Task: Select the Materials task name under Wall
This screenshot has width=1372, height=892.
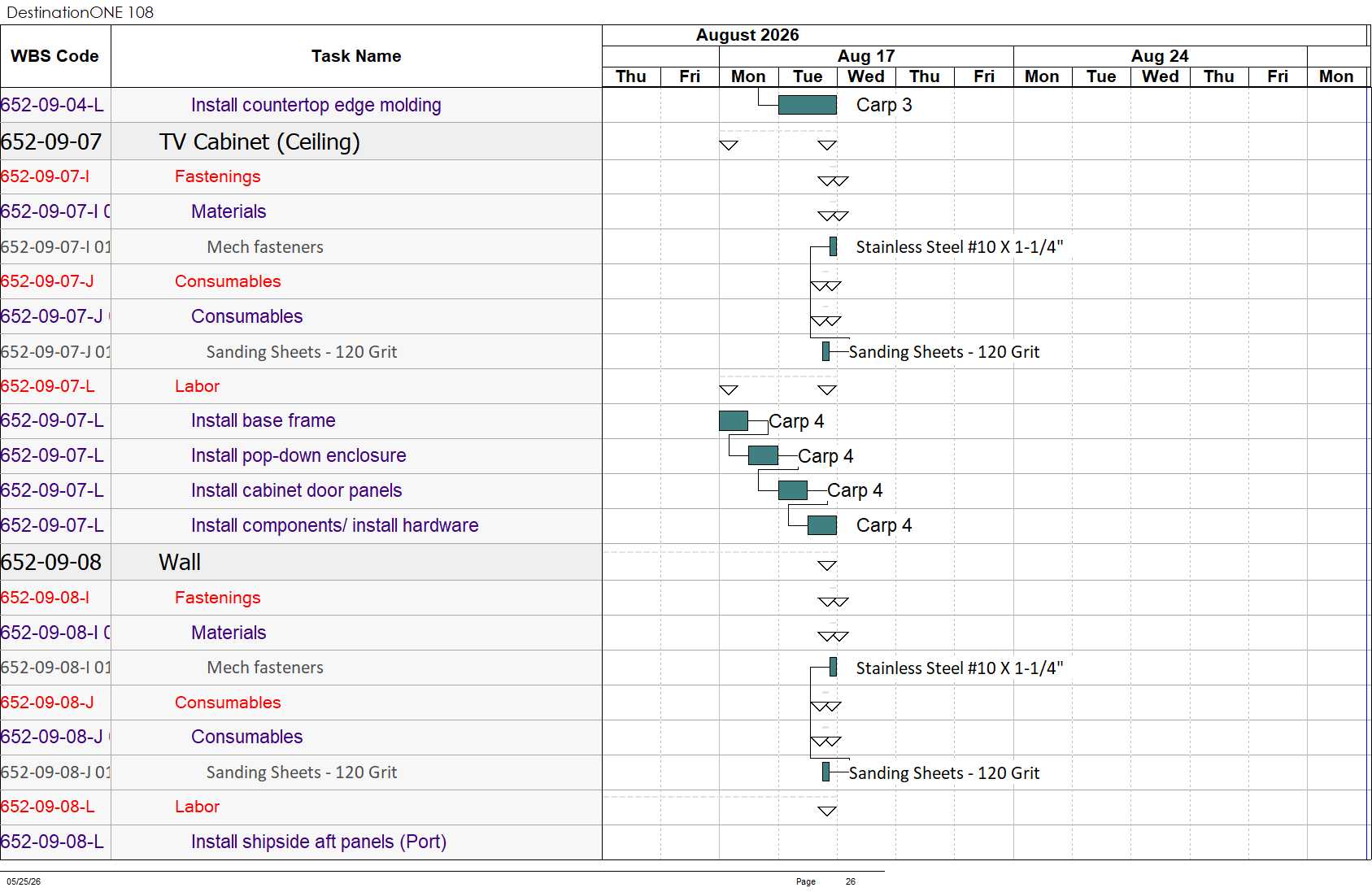Action: [x=229, y=633]
